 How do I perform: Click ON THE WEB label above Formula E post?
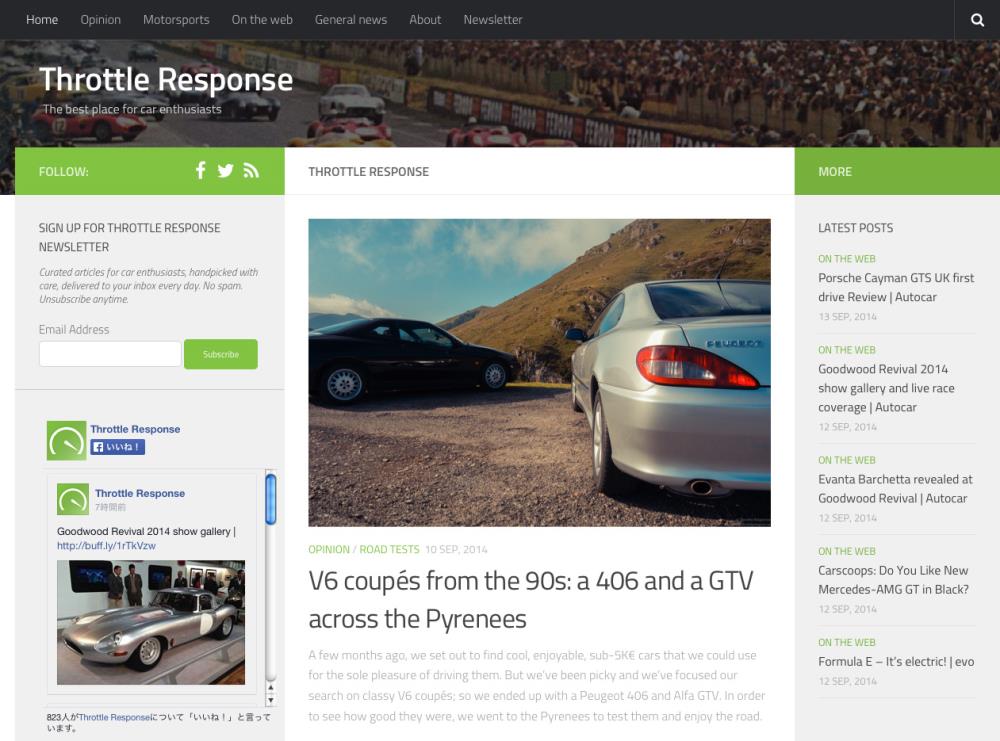click(x=847, y=642)
